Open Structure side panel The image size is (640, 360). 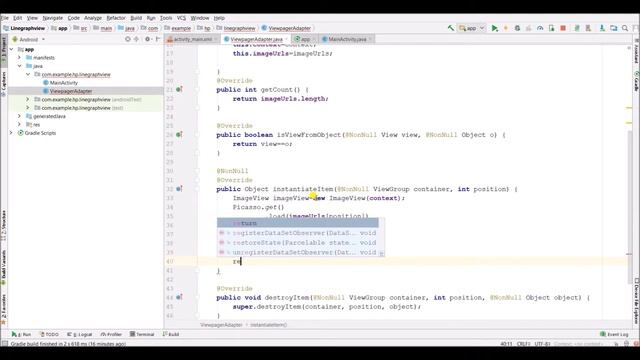pyautogui.click(x=4, y=224)
